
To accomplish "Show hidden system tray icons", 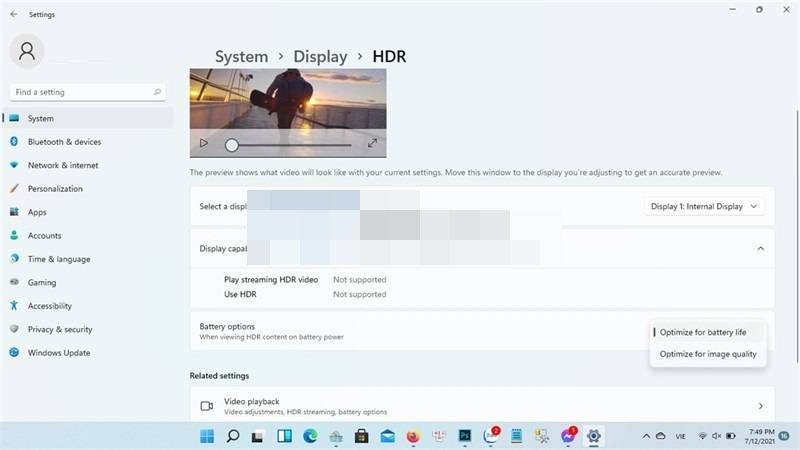I will pos(646,436).
